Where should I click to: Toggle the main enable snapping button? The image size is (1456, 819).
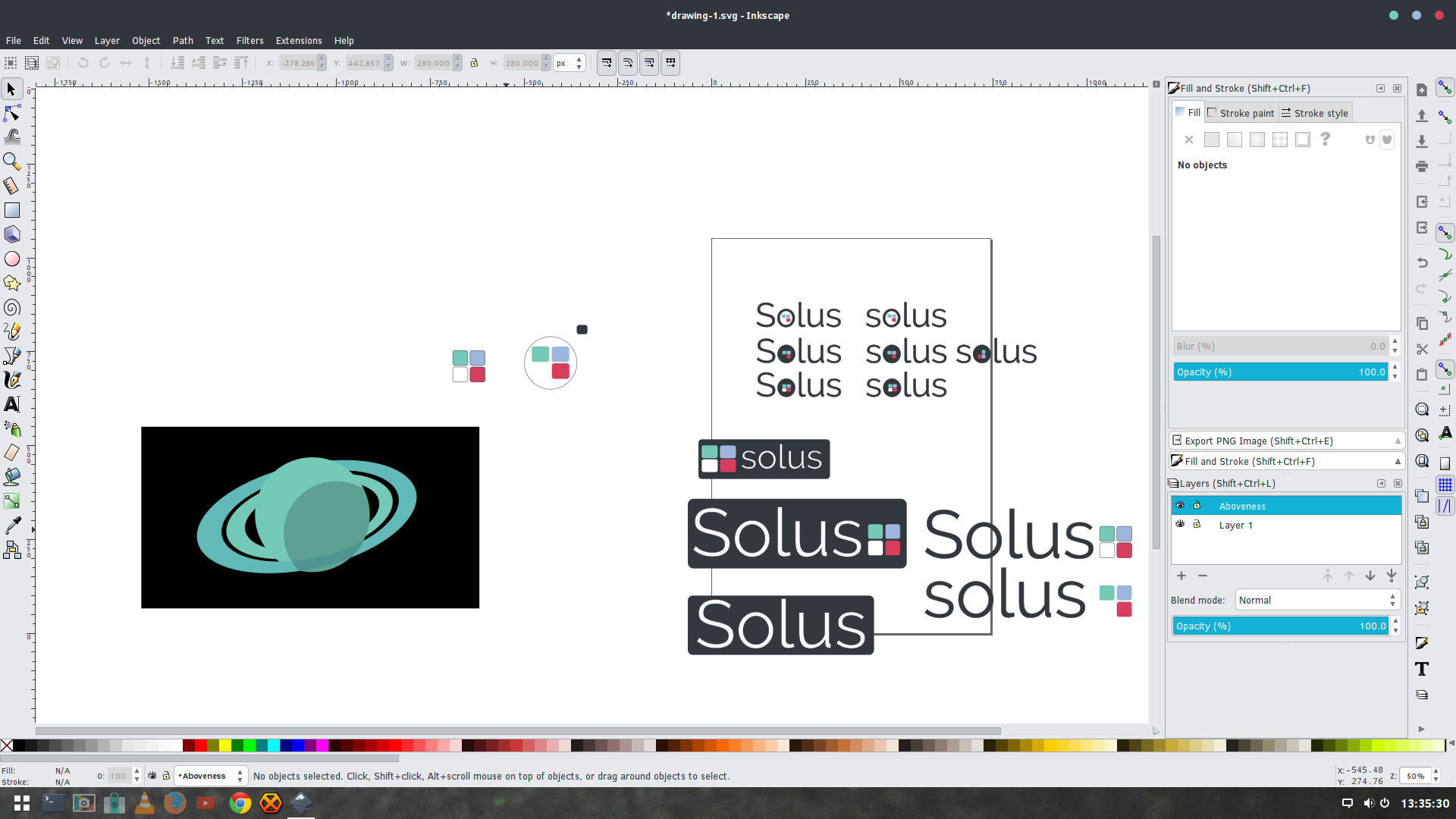(1445, 89)
